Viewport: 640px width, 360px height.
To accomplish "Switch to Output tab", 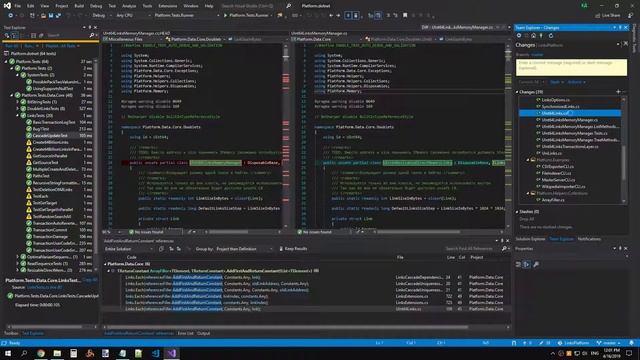I will [203, 333].
